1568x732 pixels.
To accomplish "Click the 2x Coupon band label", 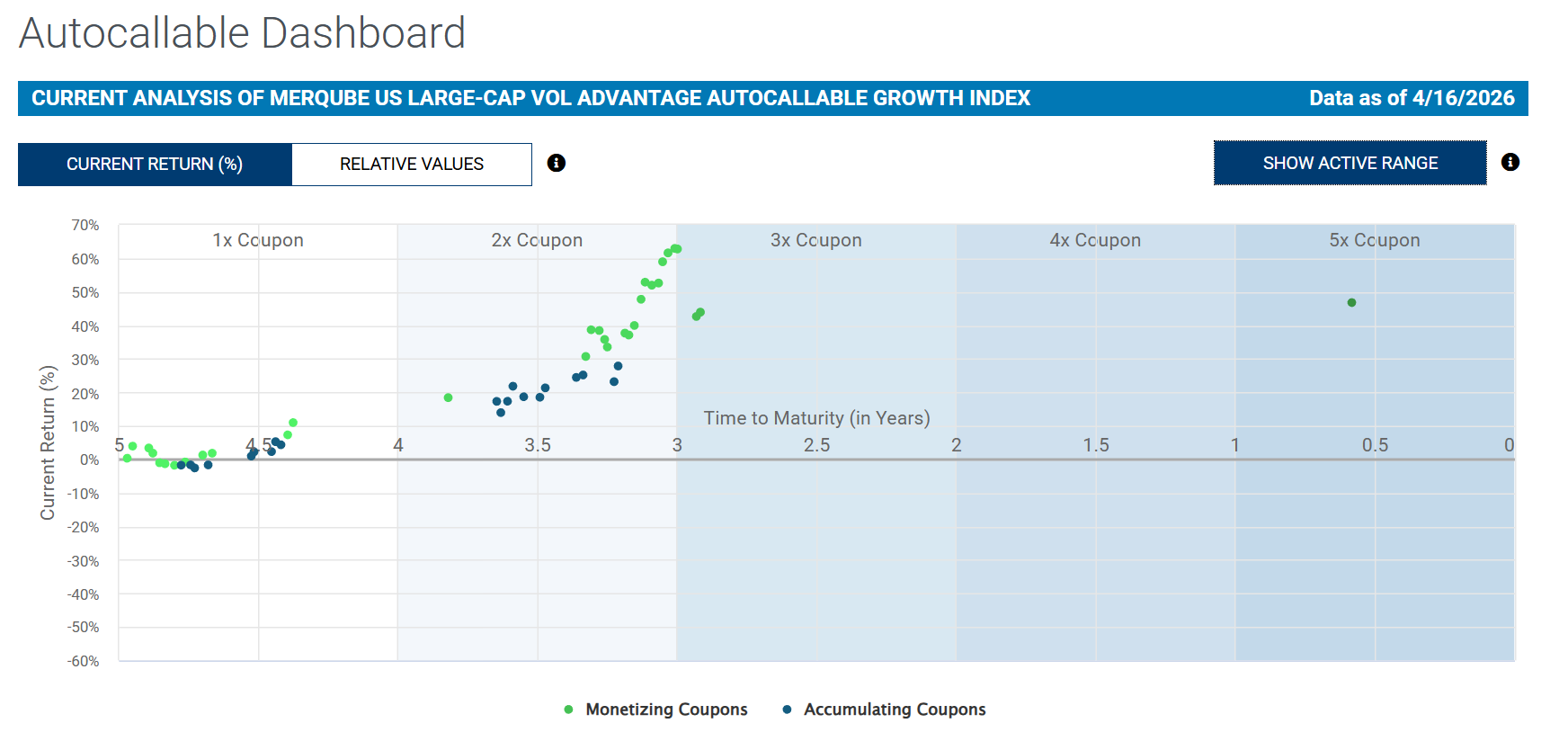I will click(537, 240).
